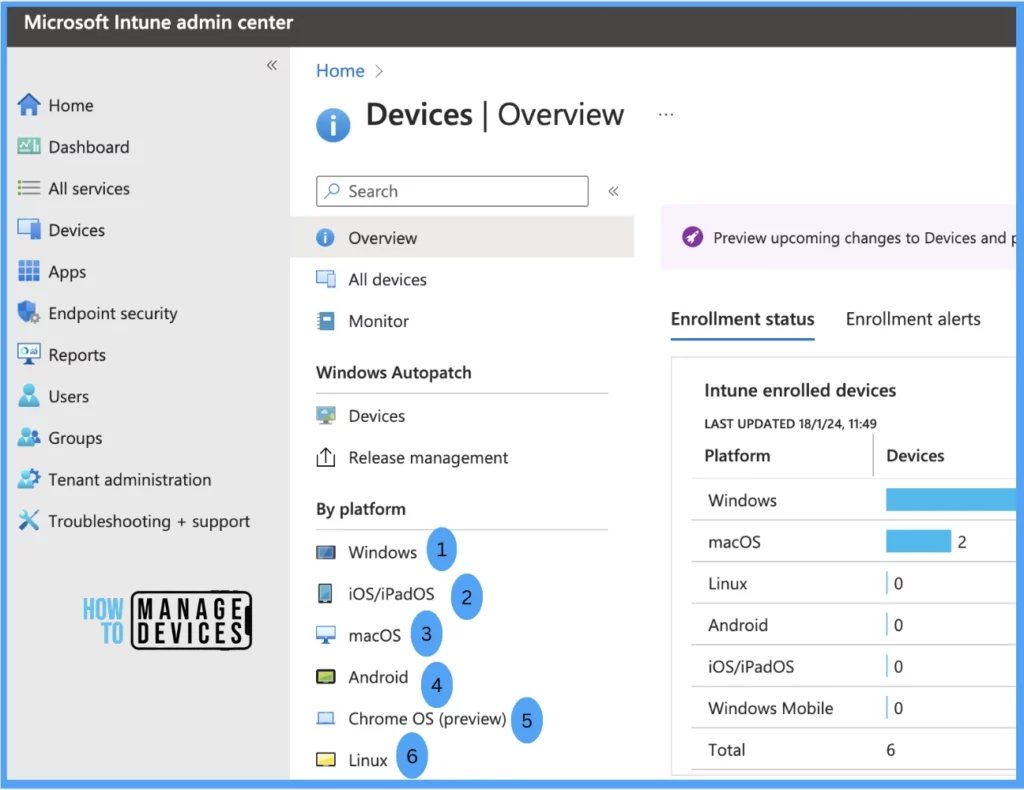The height and width of the screenshot is (790, 1024).
Task: Click the Windows Autopatch Devices icon
Action: (325, 415)
